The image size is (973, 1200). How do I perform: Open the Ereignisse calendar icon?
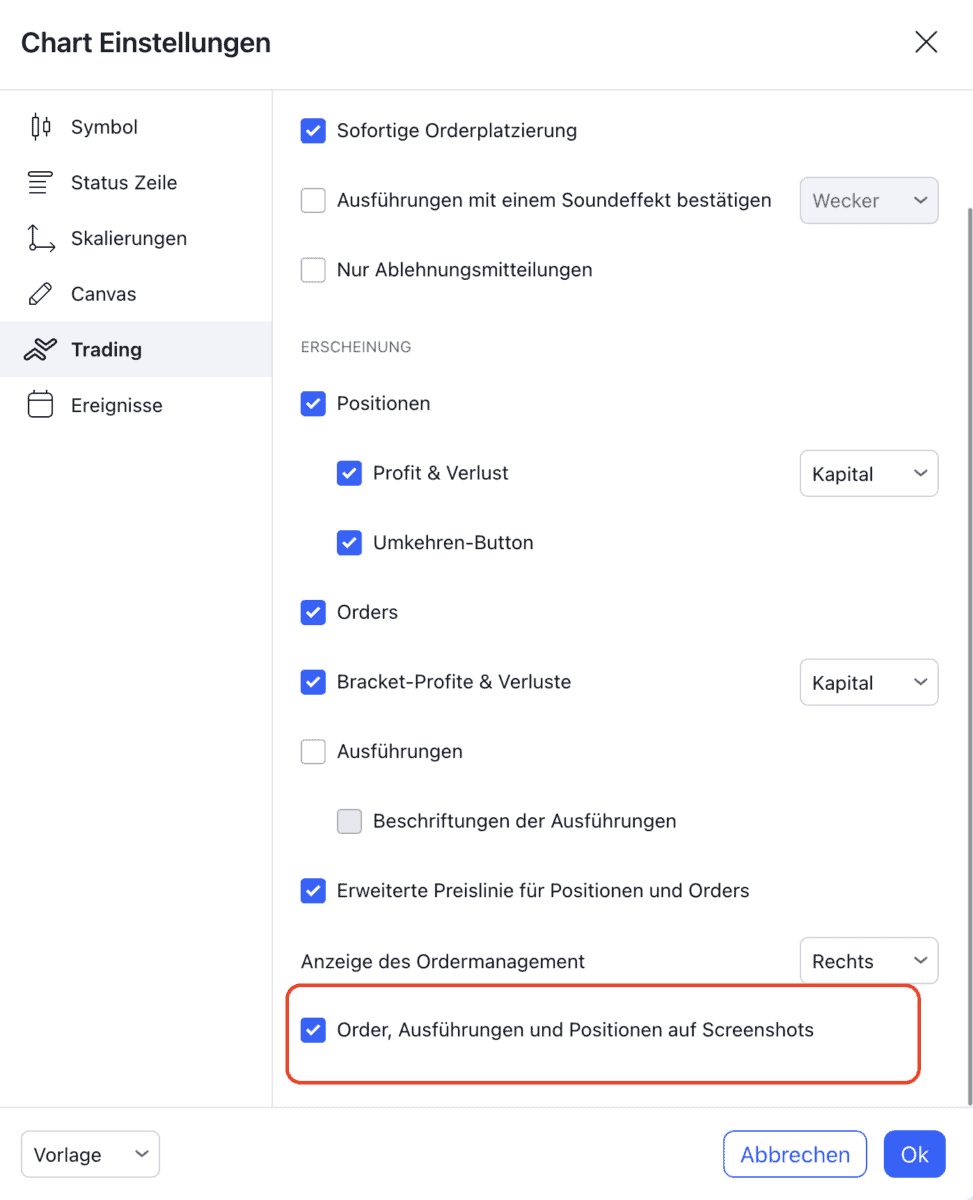tap(39, 404)
